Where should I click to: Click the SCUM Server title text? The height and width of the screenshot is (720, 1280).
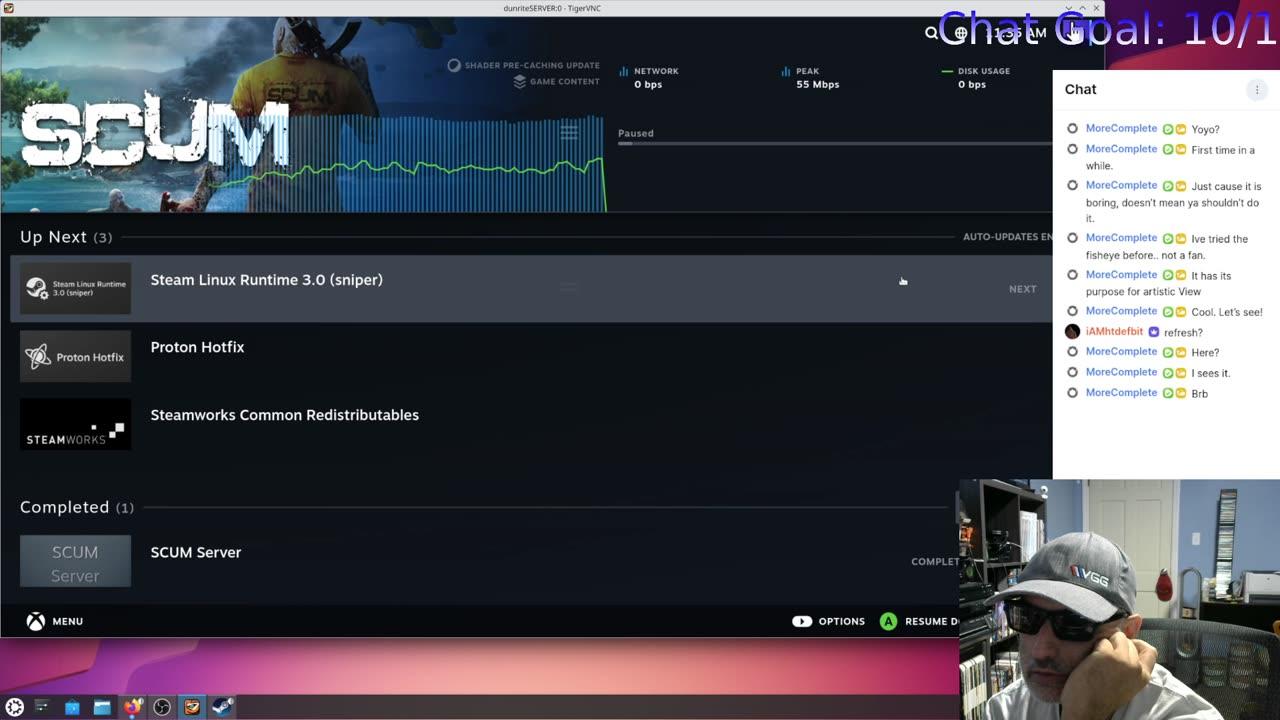pos(195,552)
